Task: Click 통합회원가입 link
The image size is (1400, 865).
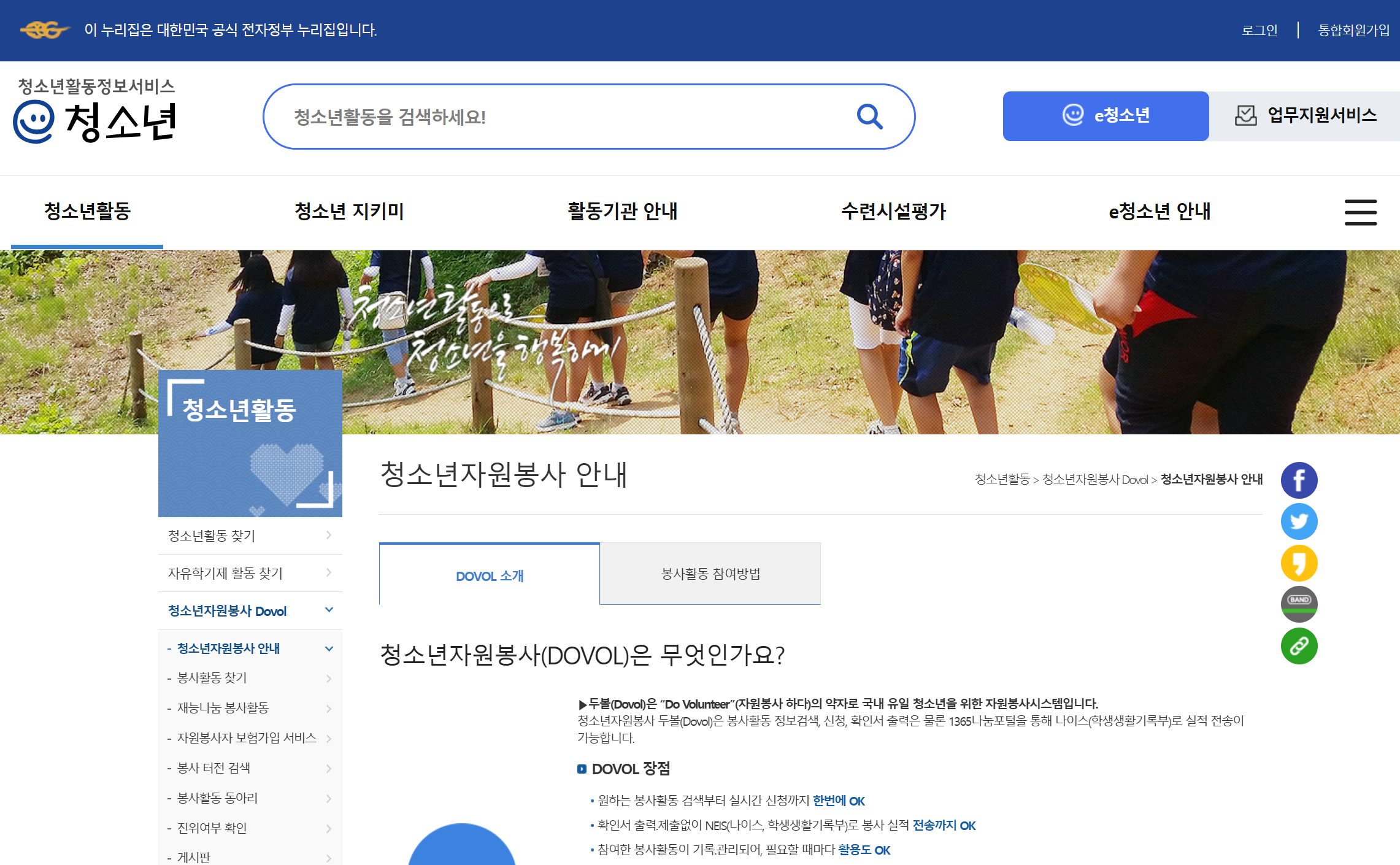Action: [x=1354, y=30]
